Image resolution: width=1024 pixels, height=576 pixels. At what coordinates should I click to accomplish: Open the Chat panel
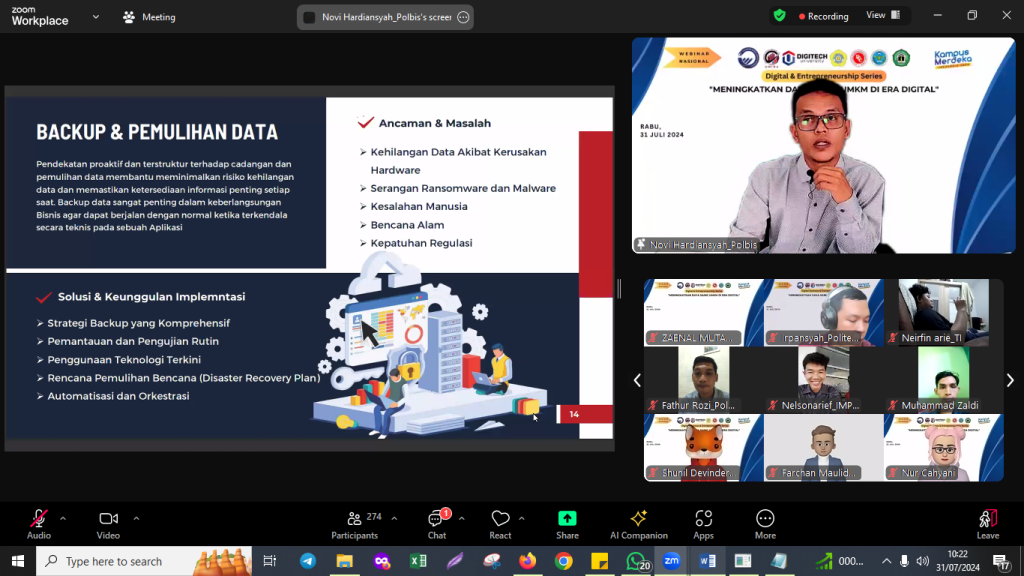[437, 523]
